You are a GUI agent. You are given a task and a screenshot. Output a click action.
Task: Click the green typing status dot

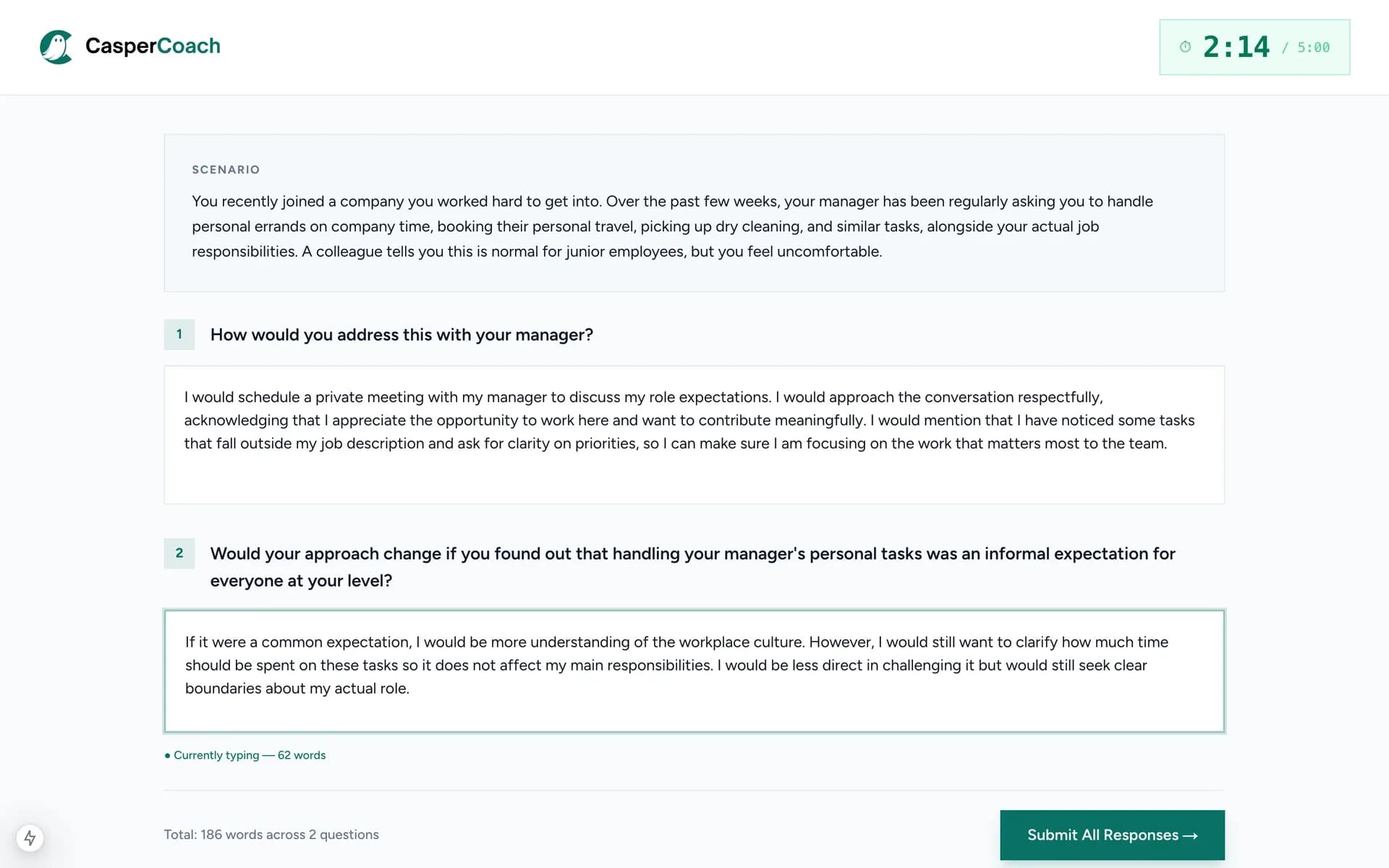pos(167,755)
